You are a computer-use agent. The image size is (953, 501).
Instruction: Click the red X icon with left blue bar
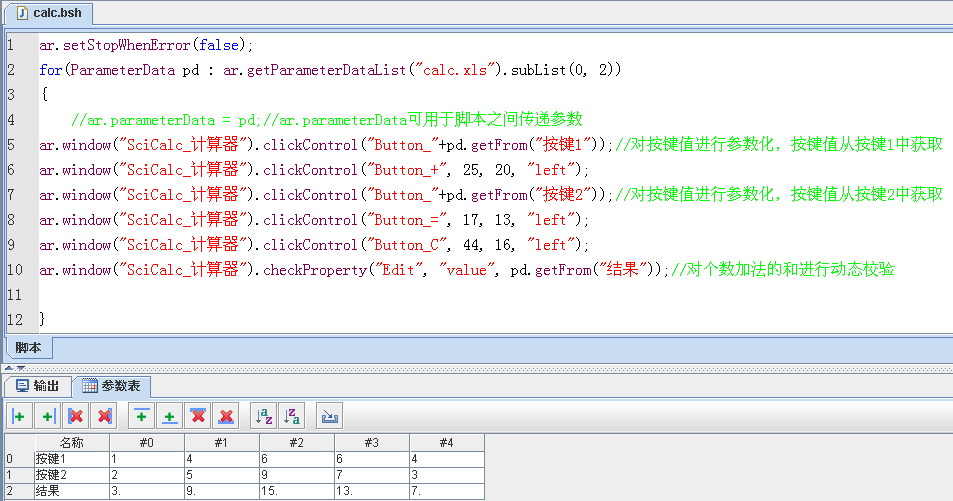[x=75, y=416]
